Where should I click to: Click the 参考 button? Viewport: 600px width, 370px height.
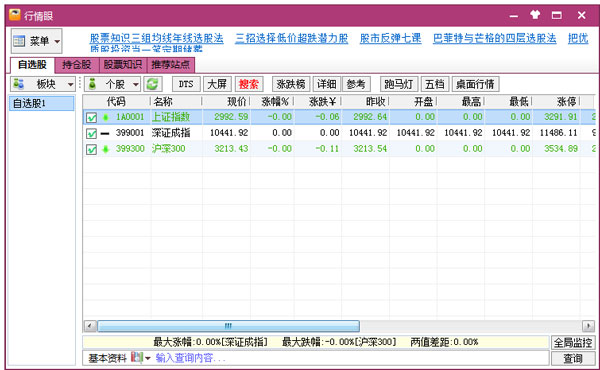[x=356, y=84]
